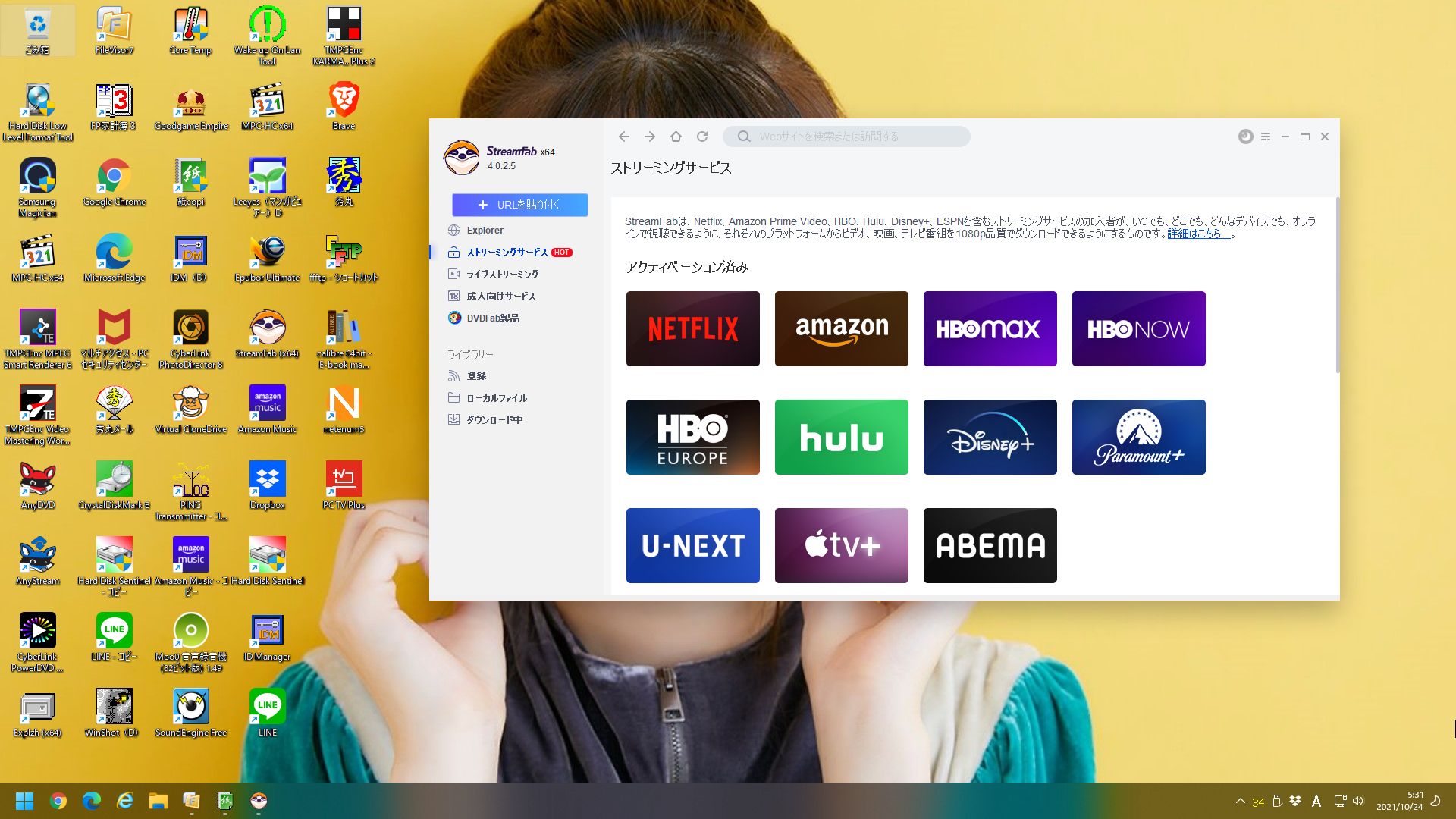Go forward with forward arrow
This screenshot has width=1456, height=819.
click(x=650, y=136)
